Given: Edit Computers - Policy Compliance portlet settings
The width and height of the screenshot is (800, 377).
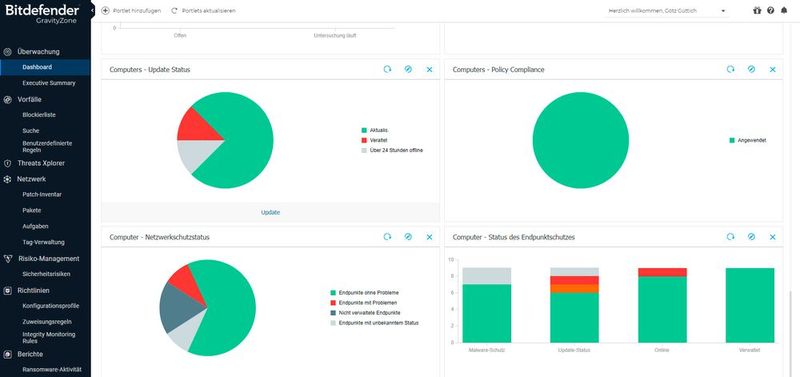Looking at the screenshot, I should tap(752, 69).
